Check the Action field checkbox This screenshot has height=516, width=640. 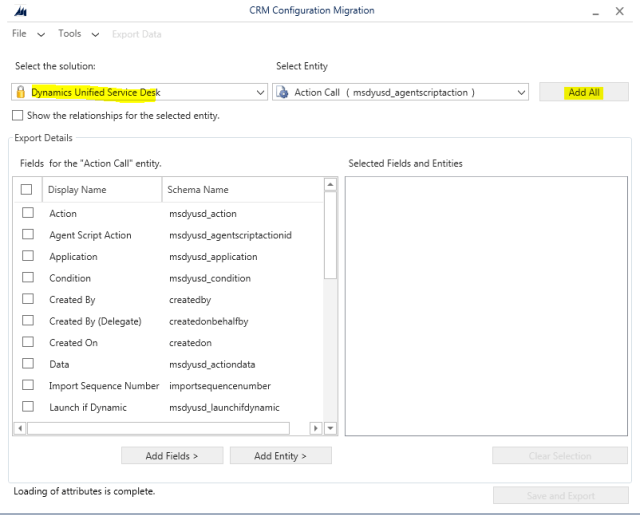[28, 213]
